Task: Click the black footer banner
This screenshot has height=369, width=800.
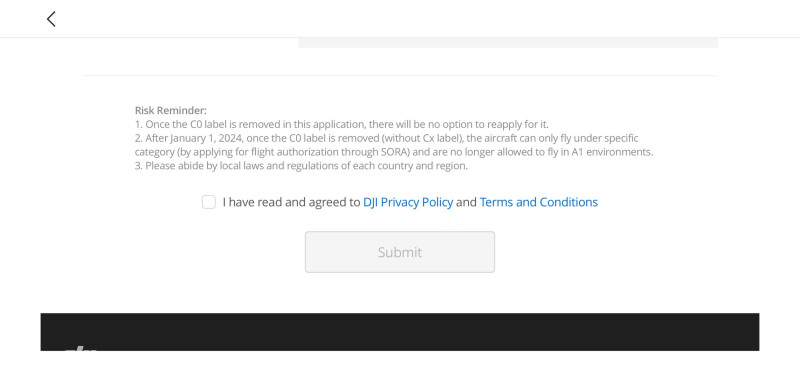Action: tap(399, 332)
